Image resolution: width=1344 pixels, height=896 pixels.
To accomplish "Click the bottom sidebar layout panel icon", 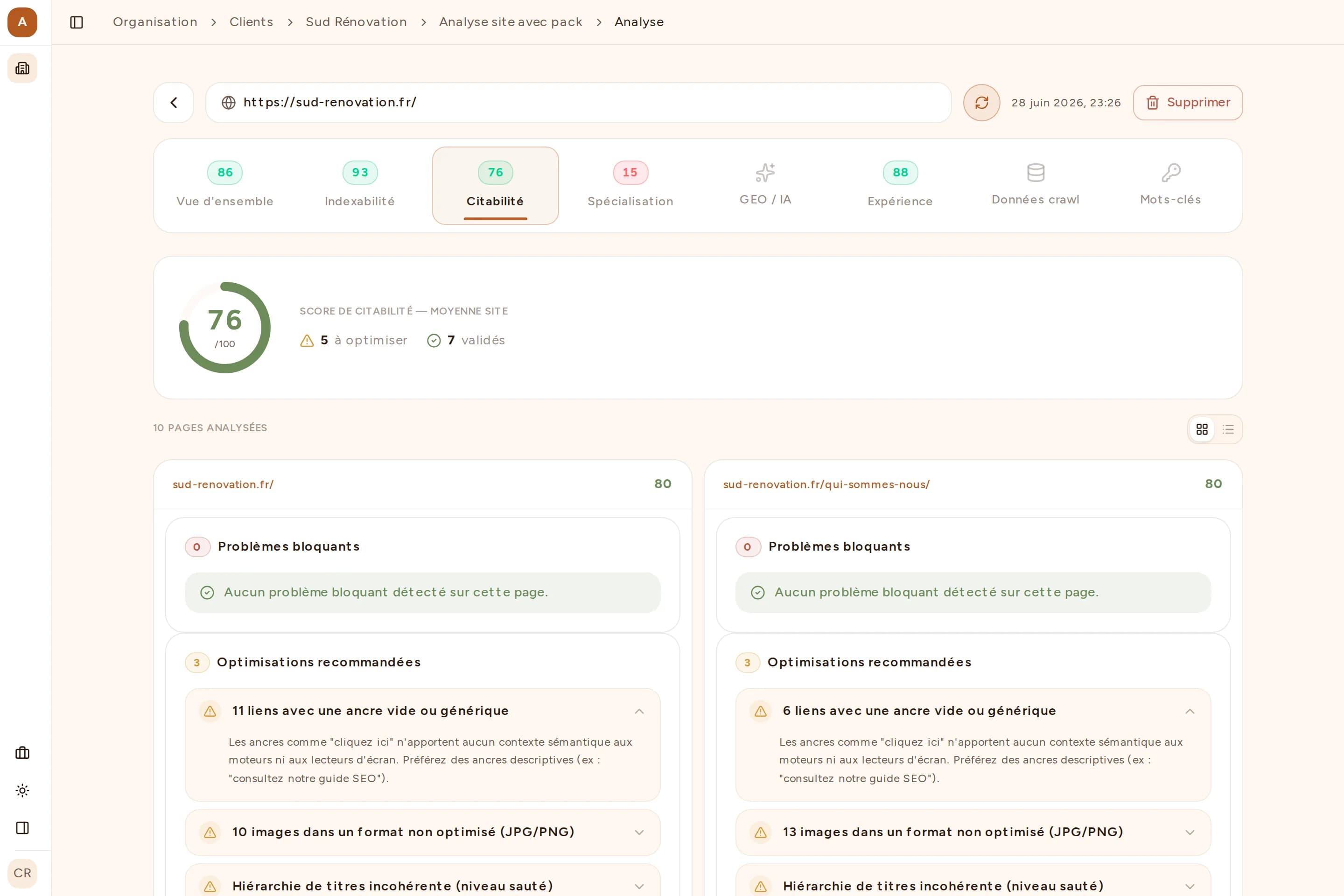I will coord(22,827).
